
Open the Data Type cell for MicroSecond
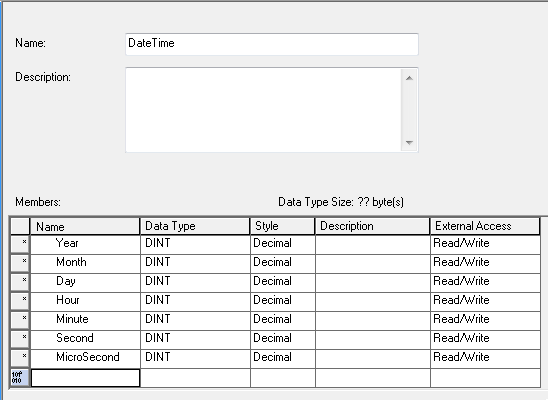pos(195,357)
